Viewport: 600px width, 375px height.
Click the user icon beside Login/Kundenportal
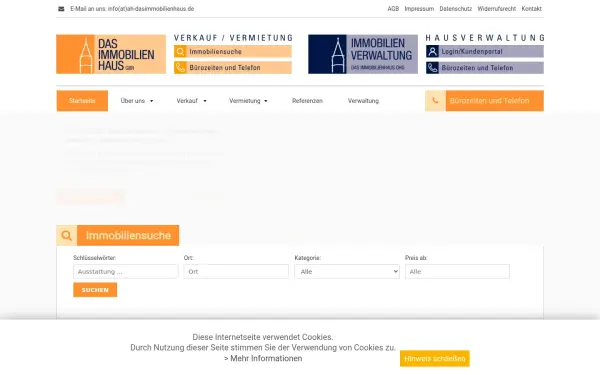pyautogui.click(x=432, y=51)
